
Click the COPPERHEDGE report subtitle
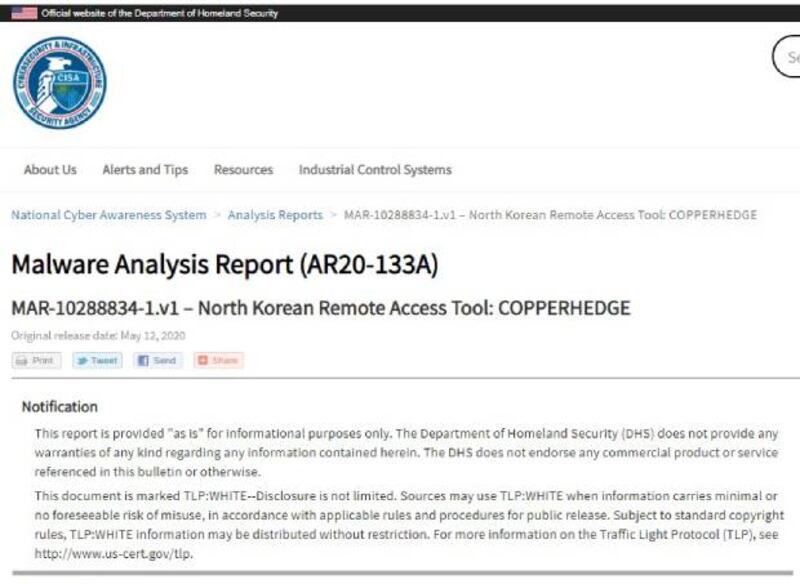321,308
